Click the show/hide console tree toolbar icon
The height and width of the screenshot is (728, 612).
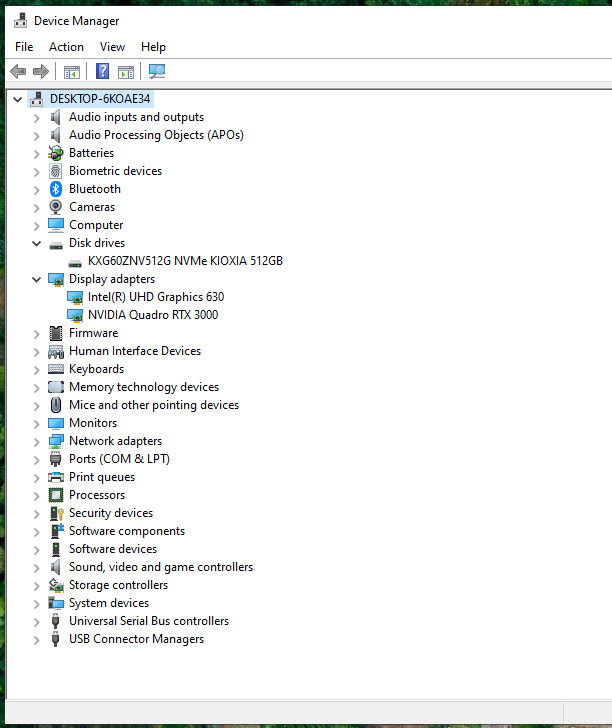(72, 72)
